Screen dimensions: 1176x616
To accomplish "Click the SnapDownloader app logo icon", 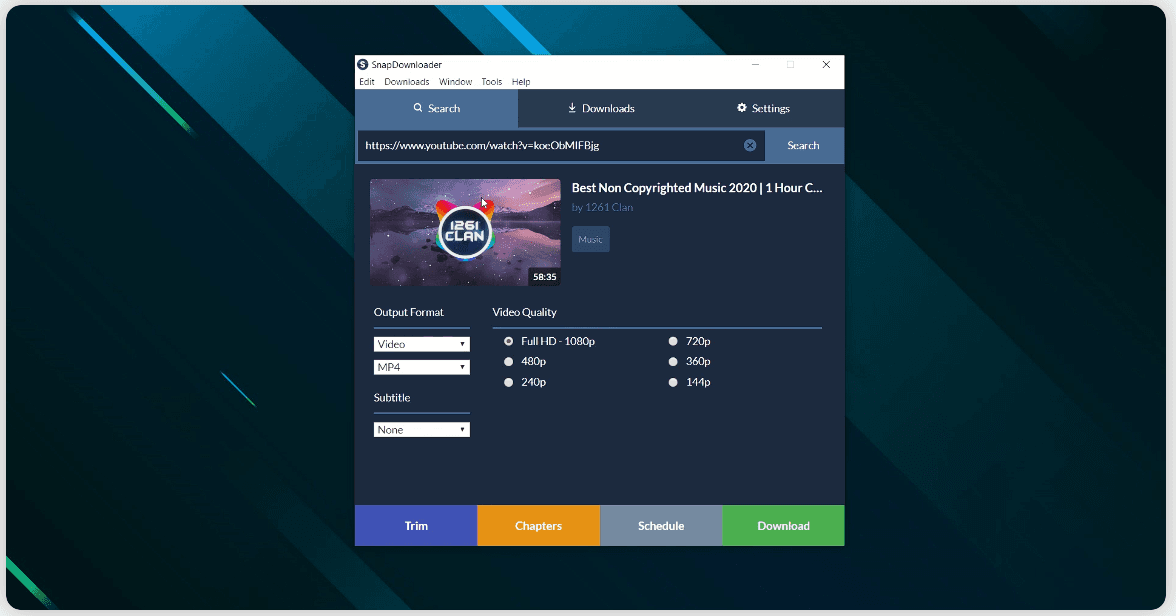I will point(363,65).
